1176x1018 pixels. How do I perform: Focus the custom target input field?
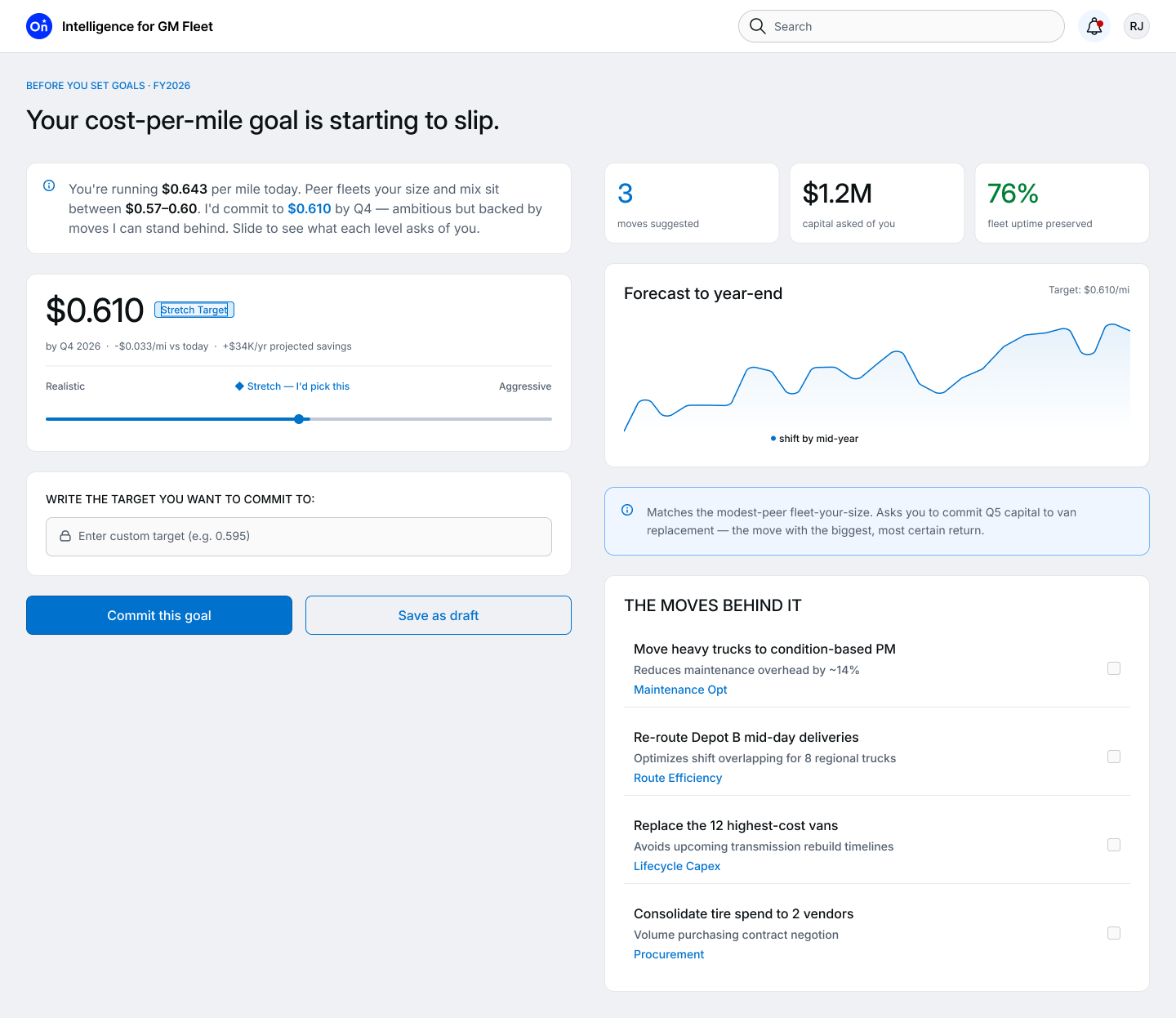[x=299, y=537]
